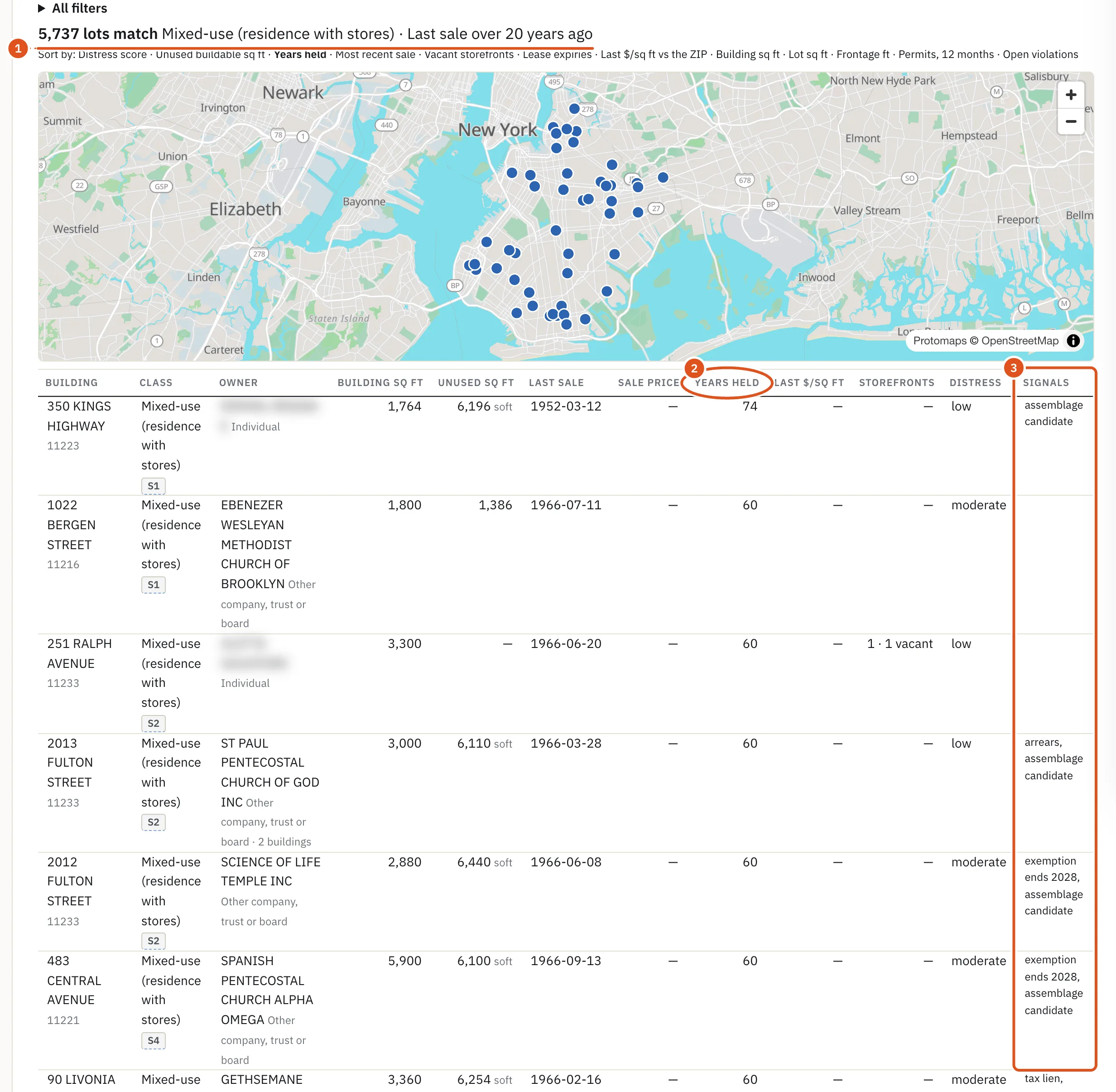
Task: Sort by Open violations
Action: (x=1040, y=55)
